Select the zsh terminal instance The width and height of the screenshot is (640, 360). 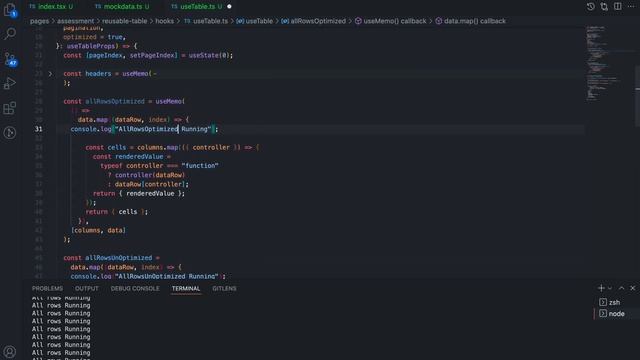pyautogui.click(x=615, y=302)
